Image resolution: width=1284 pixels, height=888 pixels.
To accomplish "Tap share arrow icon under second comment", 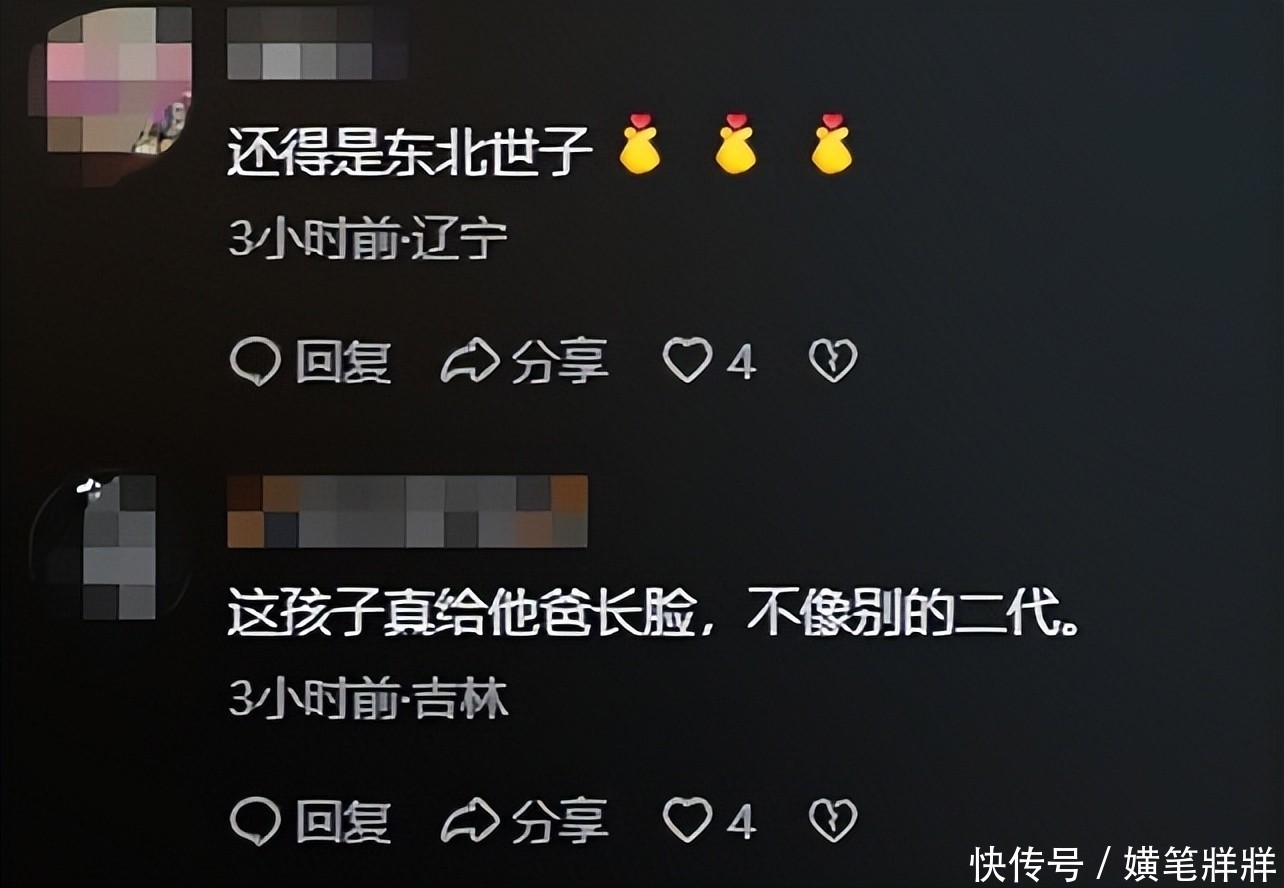I will point(470,822).
